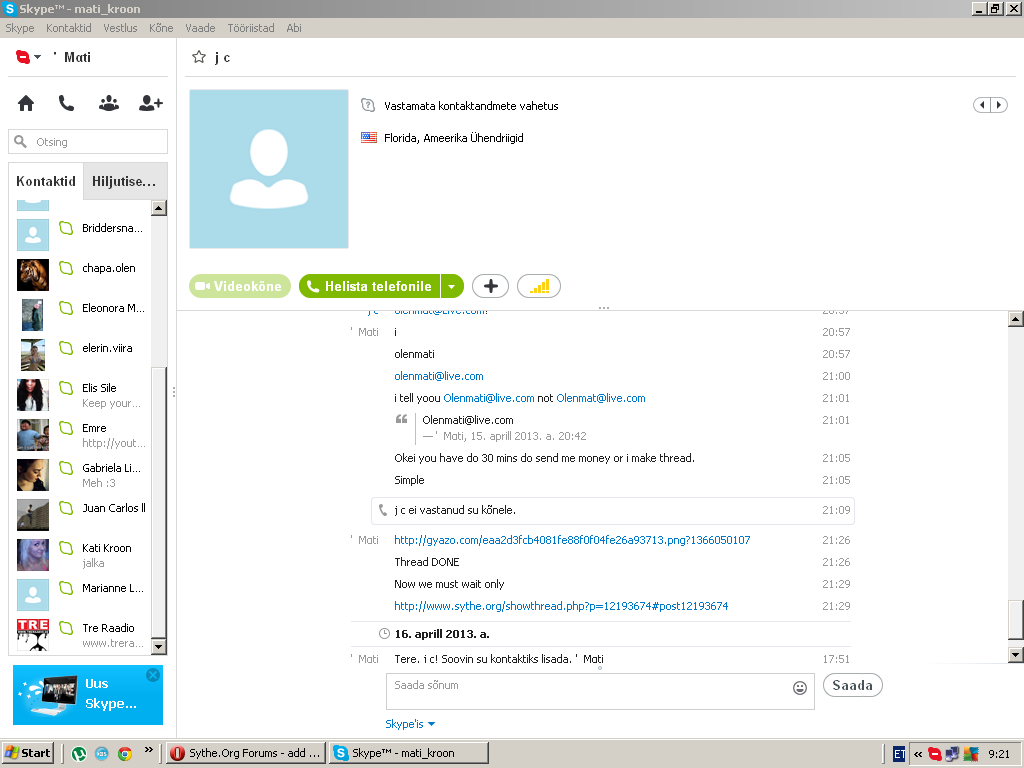Click the previous arrow in contact header
1024x768 pixels.
pyautogui.click(x=982, y=105)
